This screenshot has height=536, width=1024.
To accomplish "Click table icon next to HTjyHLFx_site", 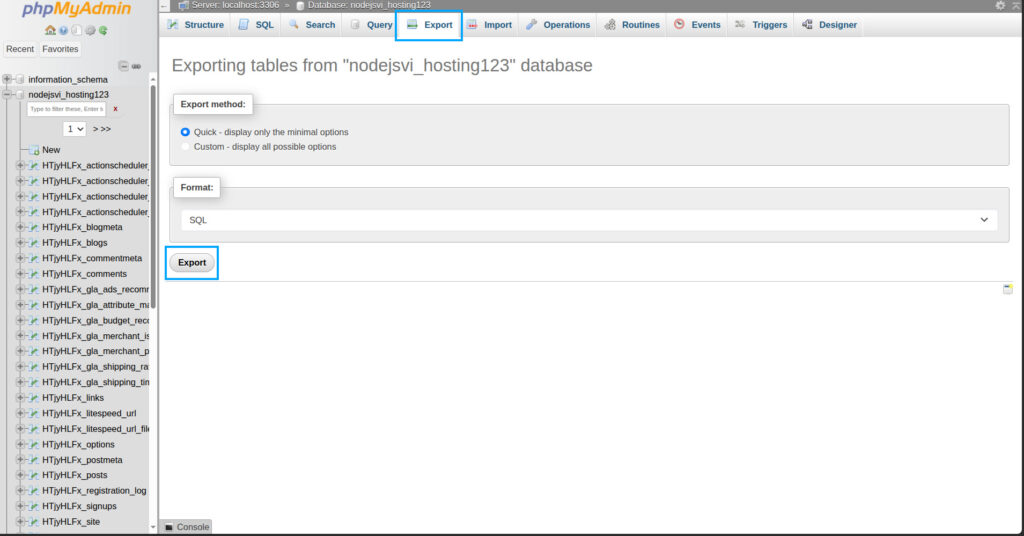I will 34,522.
